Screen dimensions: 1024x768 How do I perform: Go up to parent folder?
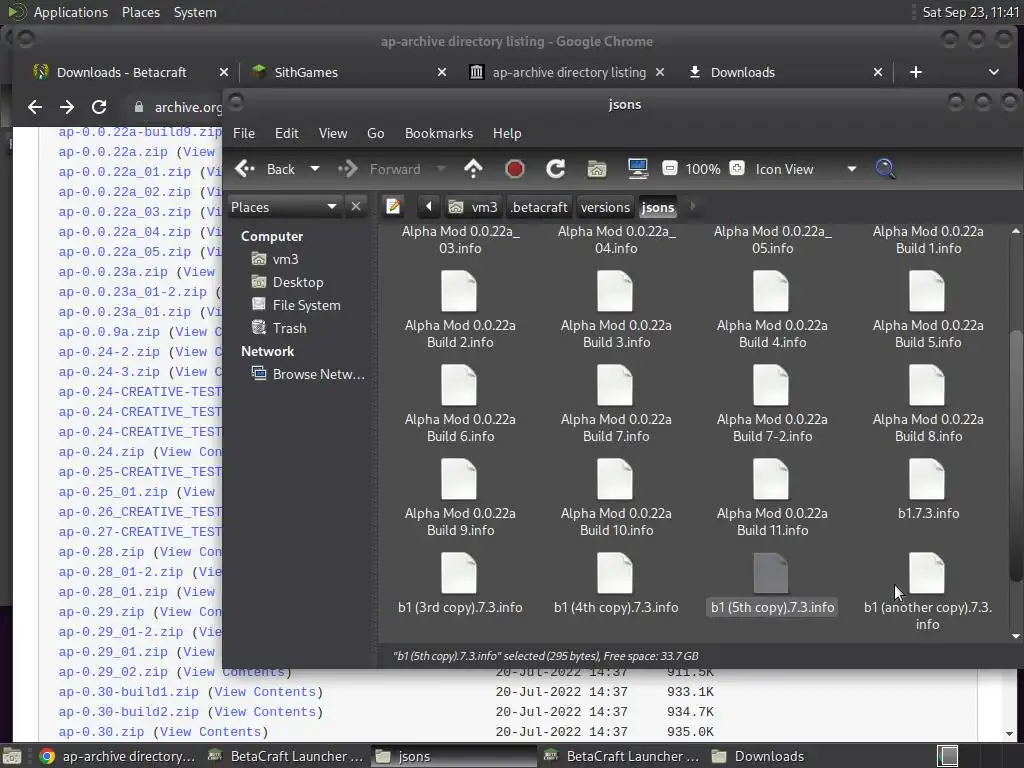coord(473,169)
